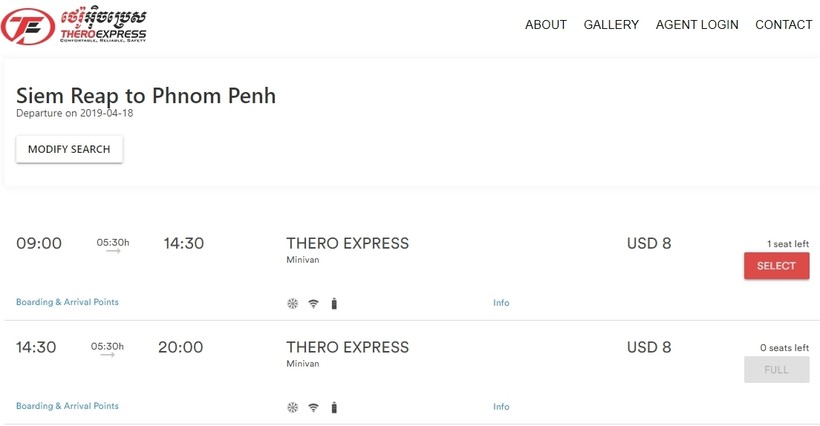Open the CONTACT page
The image size is (820, 426).
tap(783, 25)
